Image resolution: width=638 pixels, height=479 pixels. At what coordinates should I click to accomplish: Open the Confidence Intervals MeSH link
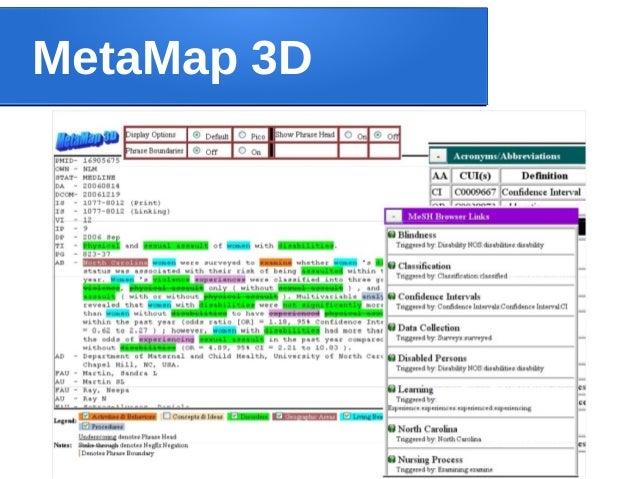point(439,296)
